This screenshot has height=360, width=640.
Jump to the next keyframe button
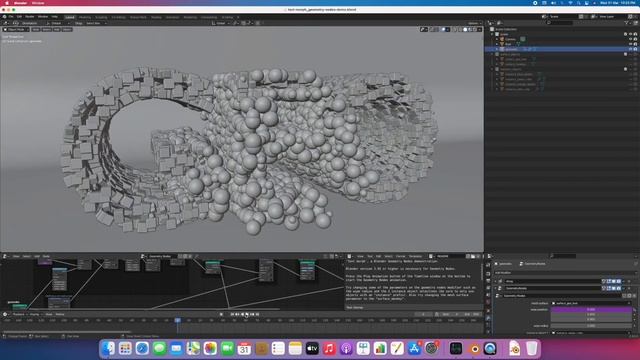[252, 314]
